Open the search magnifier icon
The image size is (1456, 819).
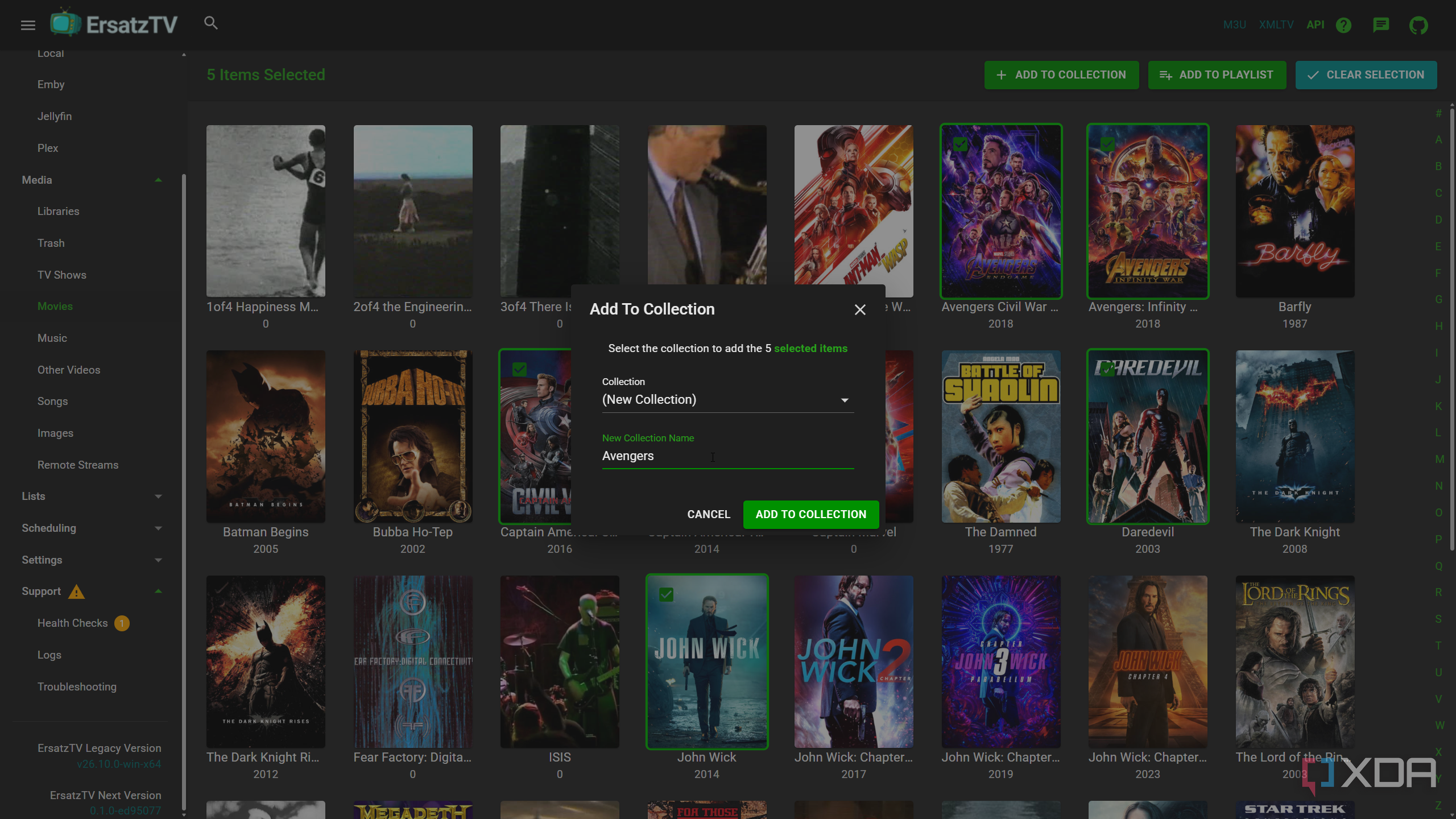[211, 23]
